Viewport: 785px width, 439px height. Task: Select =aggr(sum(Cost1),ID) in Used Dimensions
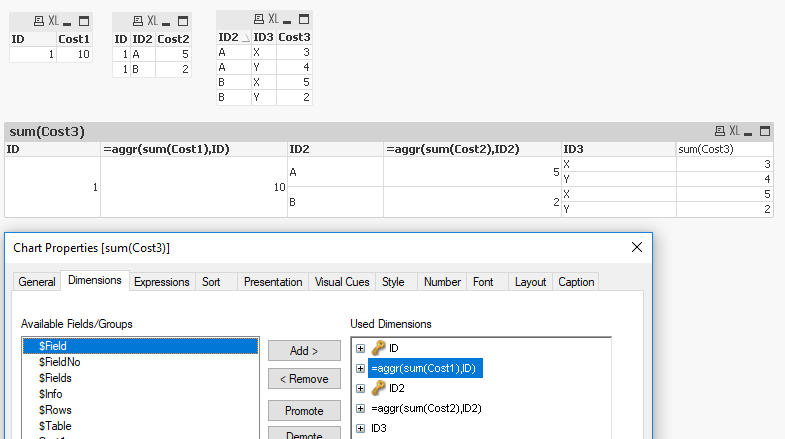(425, 368)
